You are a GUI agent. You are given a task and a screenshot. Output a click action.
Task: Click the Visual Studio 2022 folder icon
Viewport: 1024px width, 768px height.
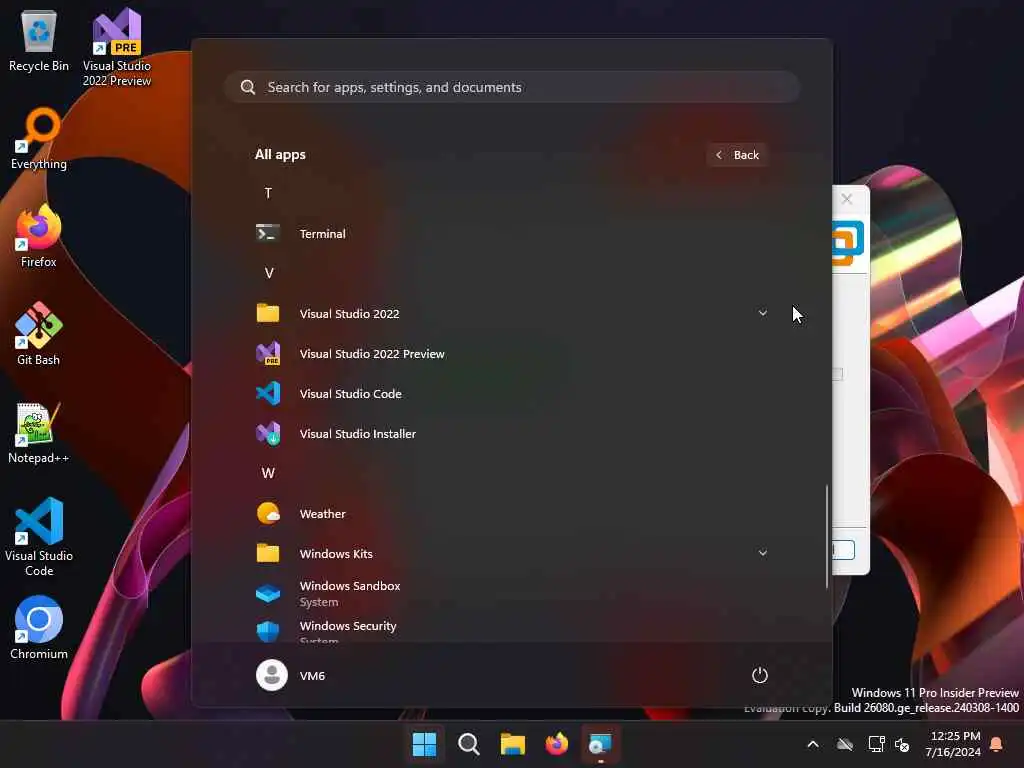[268, 313]
